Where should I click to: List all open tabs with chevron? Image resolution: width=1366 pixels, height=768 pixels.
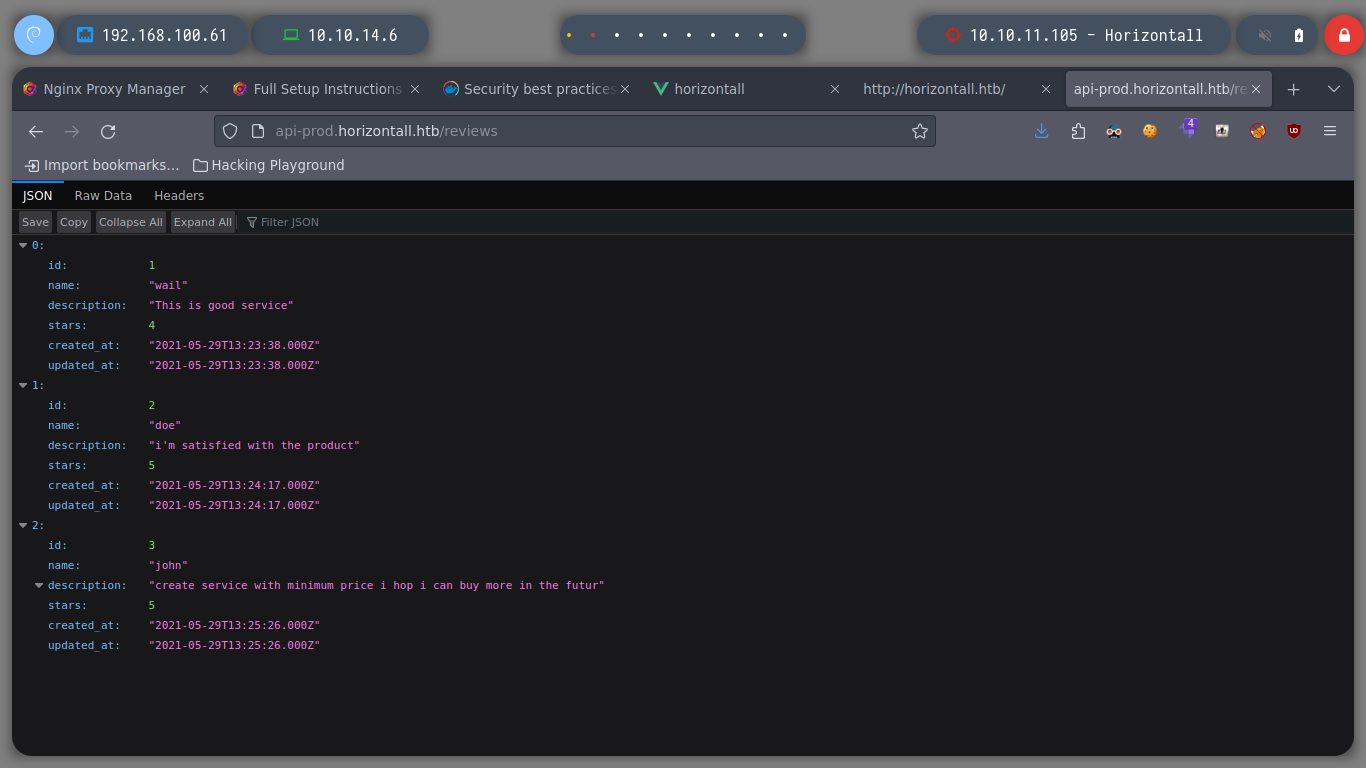point(1333,89)
